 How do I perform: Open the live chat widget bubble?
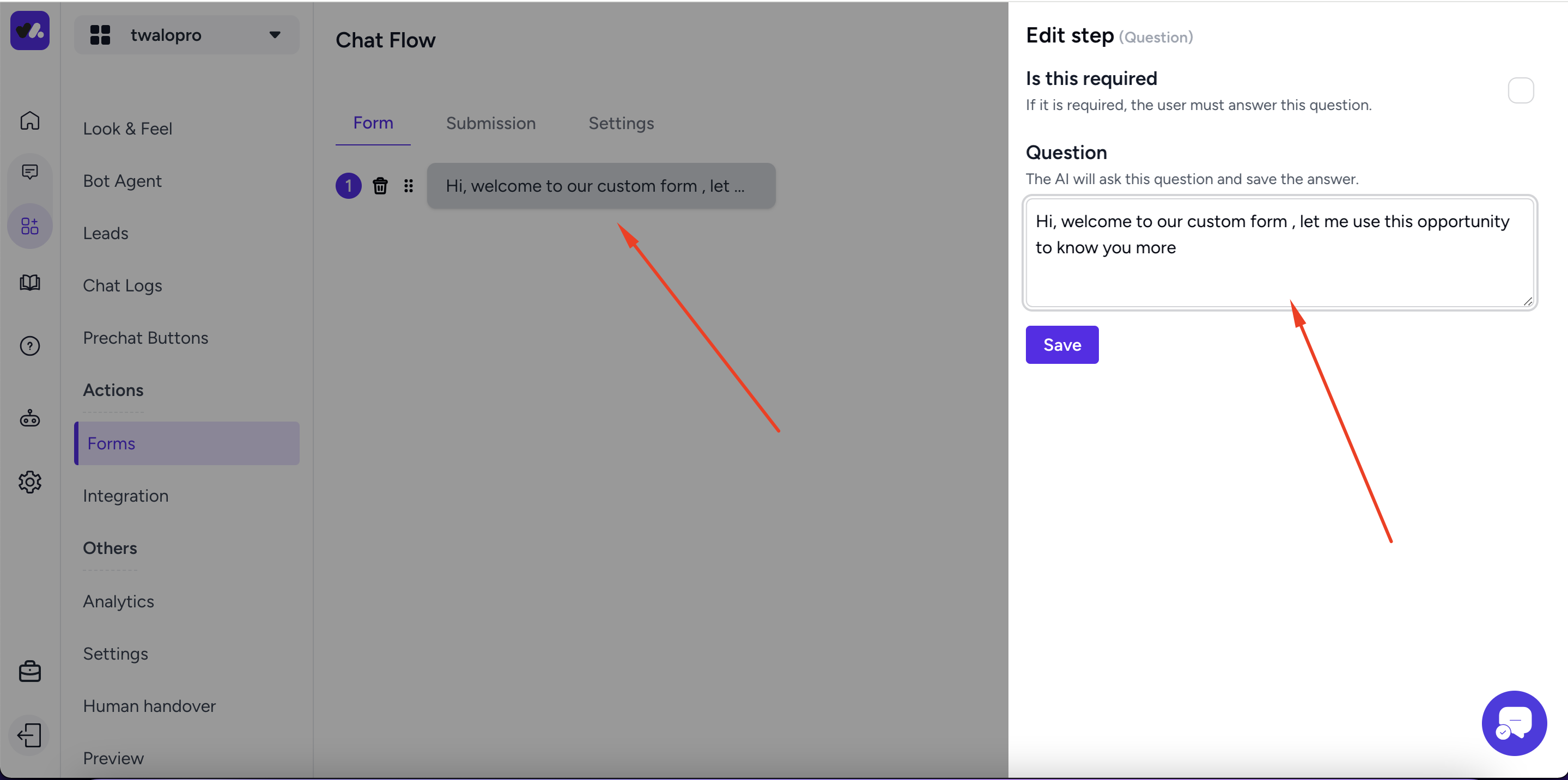(x=1513, y=723)
